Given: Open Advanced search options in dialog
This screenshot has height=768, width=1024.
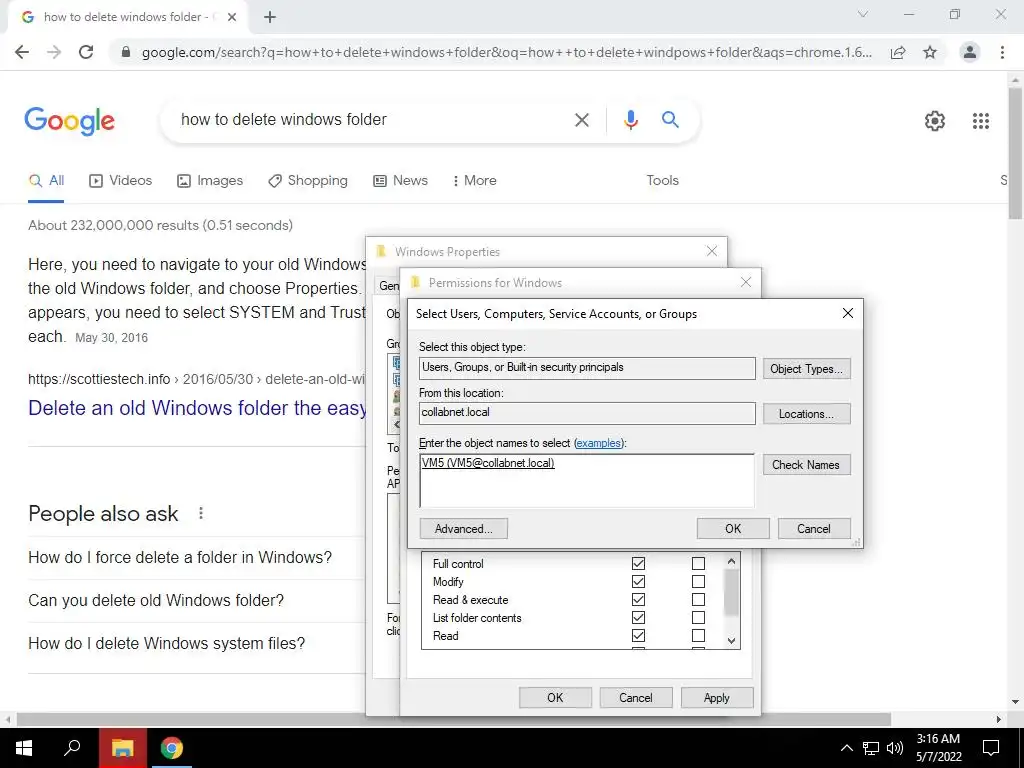Looking at the screenshot, I should pyautogui.click(x=463, y=528).
